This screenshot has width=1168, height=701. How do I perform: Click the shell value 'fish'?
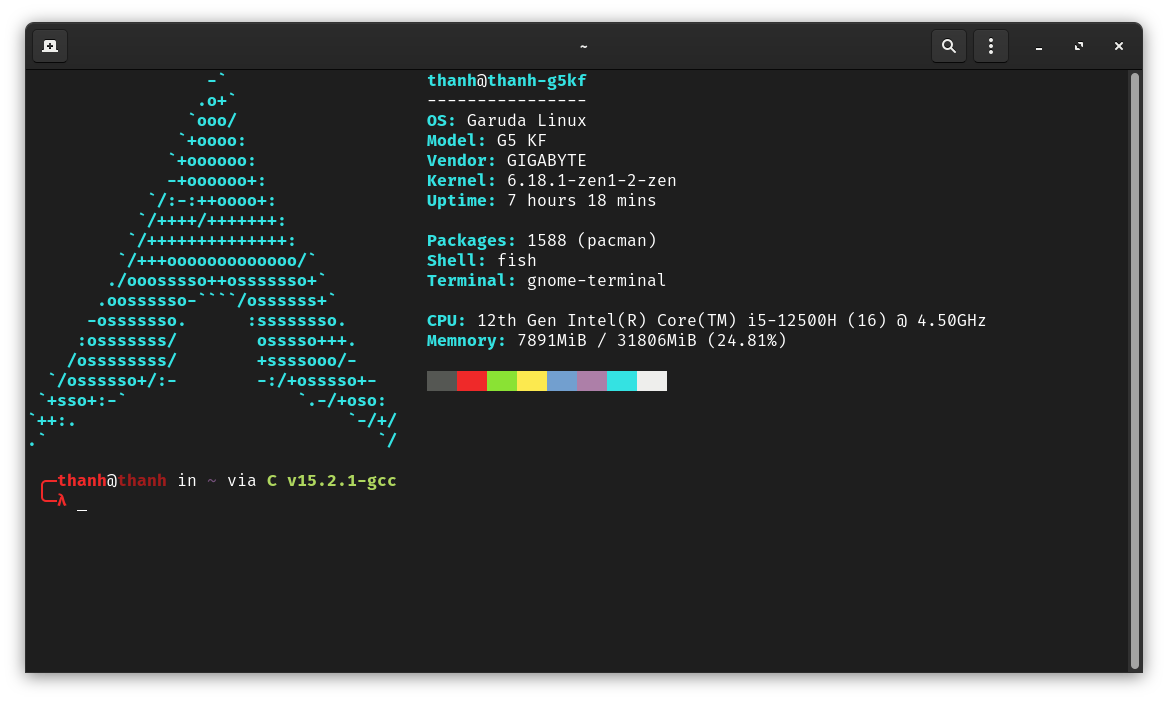click(517, 261)
